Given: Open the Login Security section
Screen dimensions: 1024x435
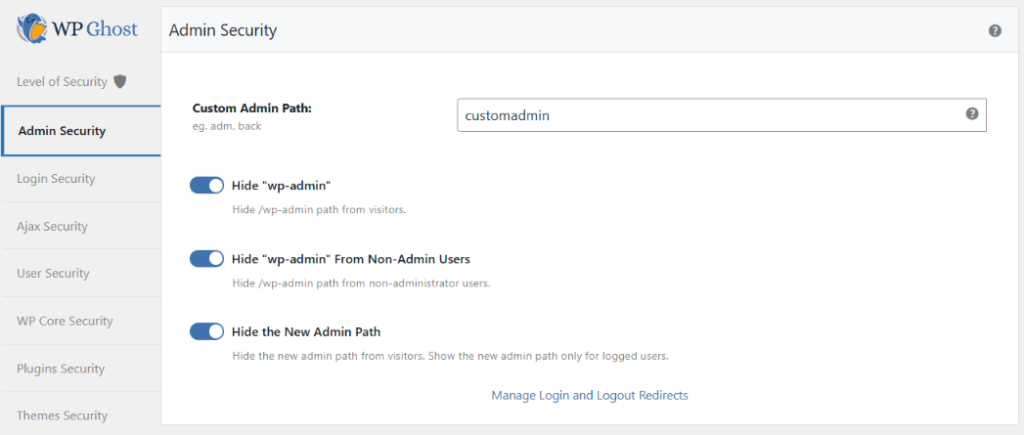Looking at the screenshot, I should click(80, 178).
